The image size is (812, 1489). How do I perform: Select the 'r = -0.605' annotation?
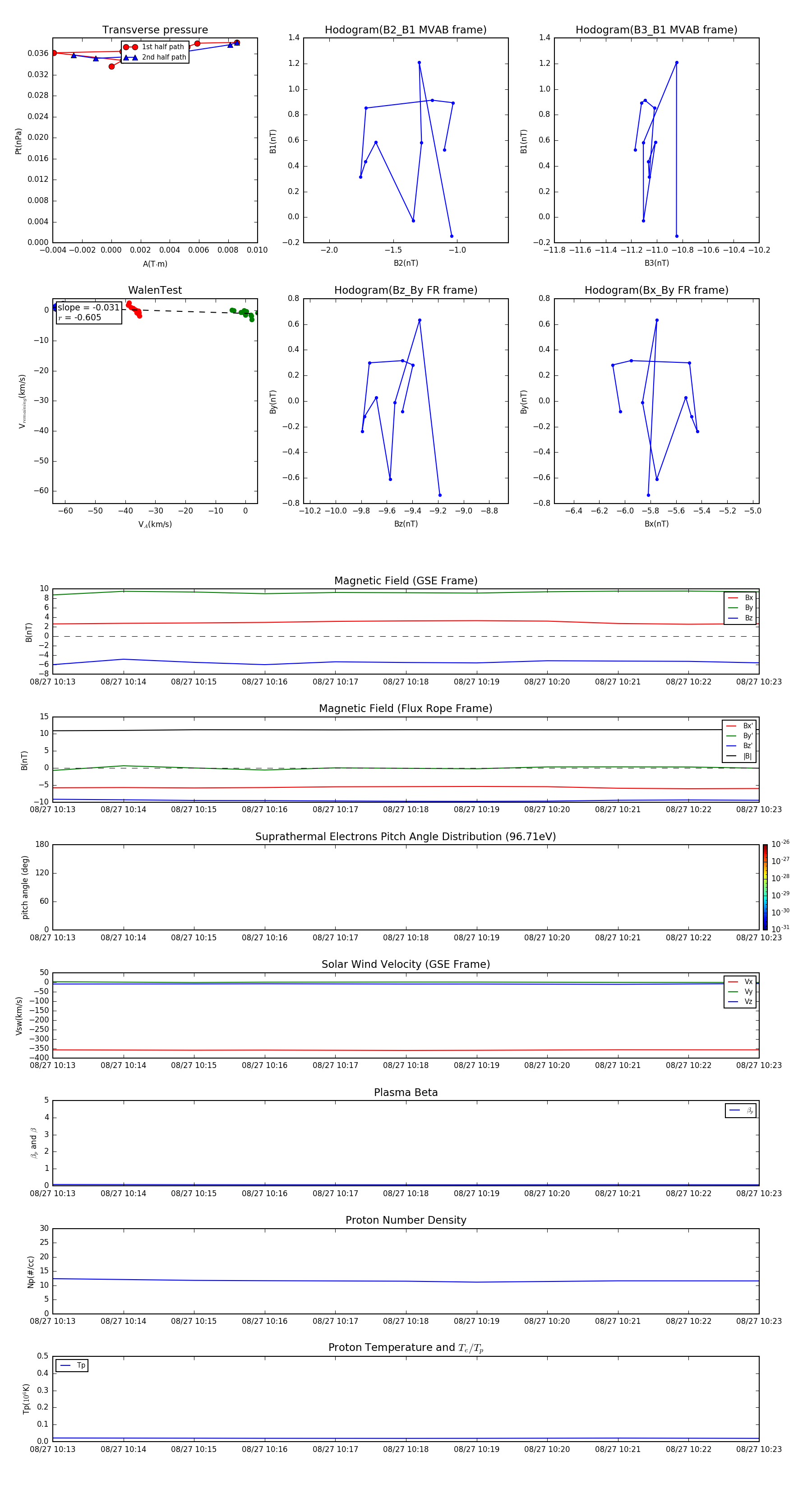80,317
